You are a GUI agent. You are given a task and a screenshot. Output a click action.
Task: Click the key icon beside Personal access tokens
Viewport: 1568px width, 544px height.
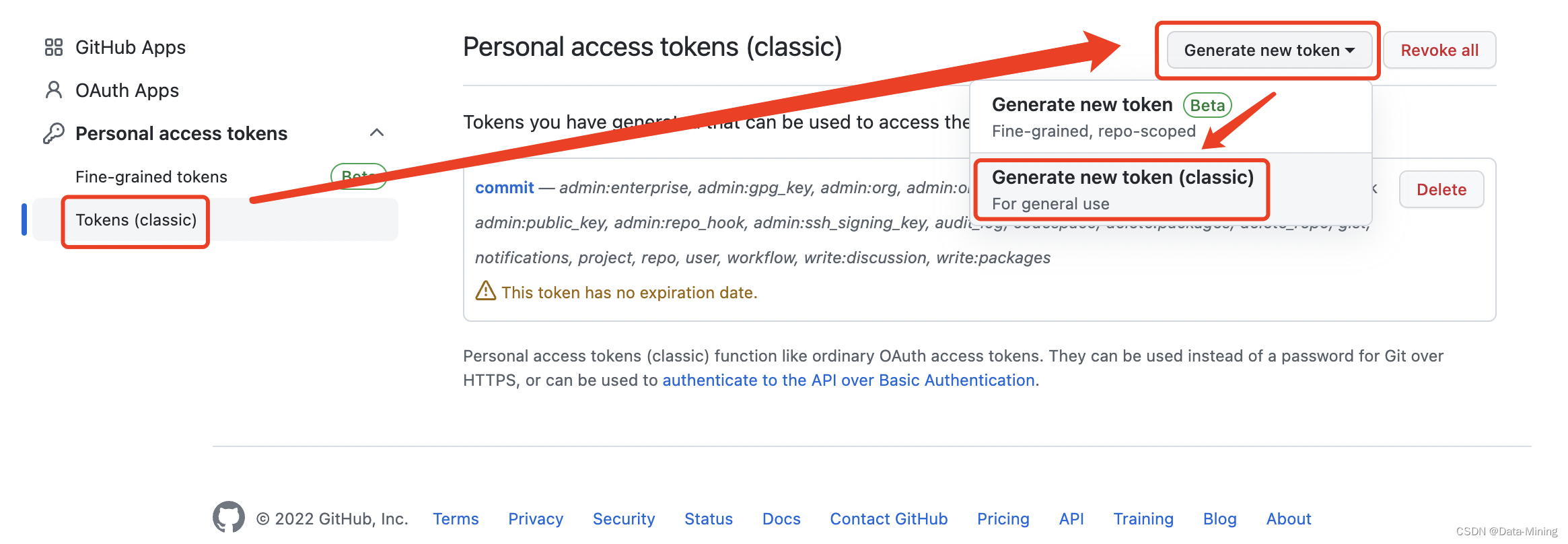tap(54, 133)
